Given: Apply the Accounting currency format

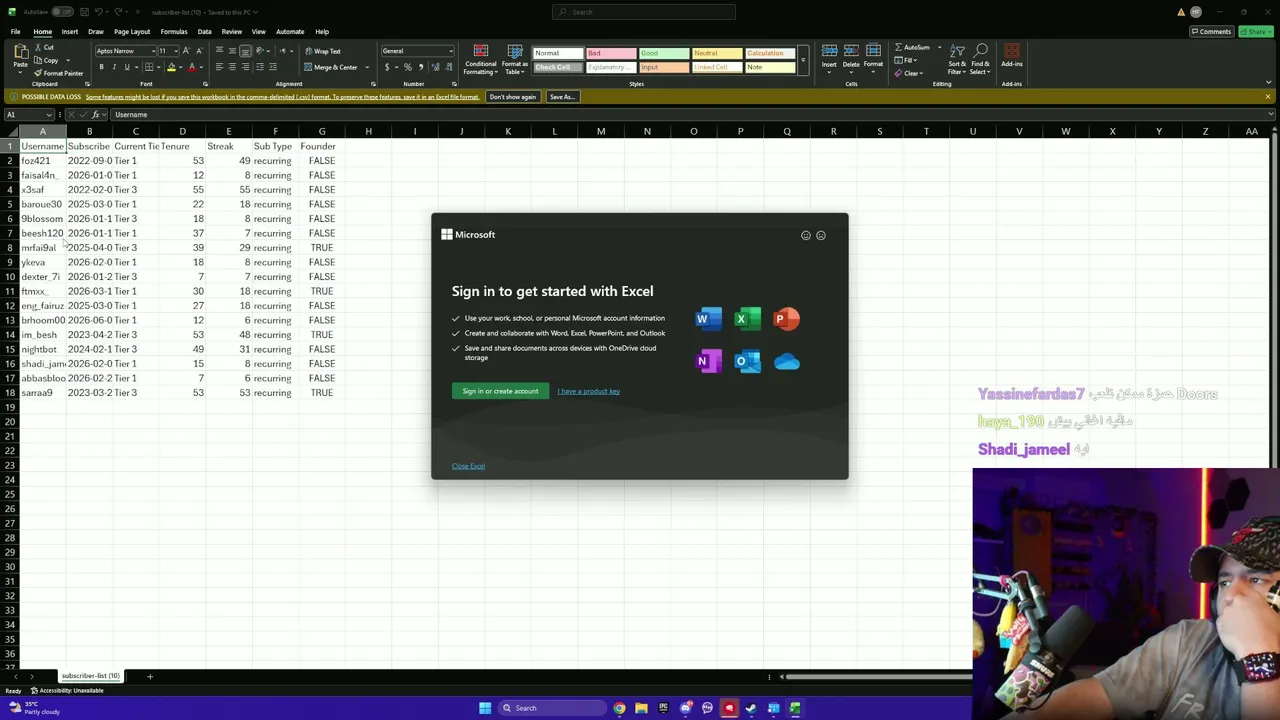Looking at the screenshot, I should coord(387,67).
